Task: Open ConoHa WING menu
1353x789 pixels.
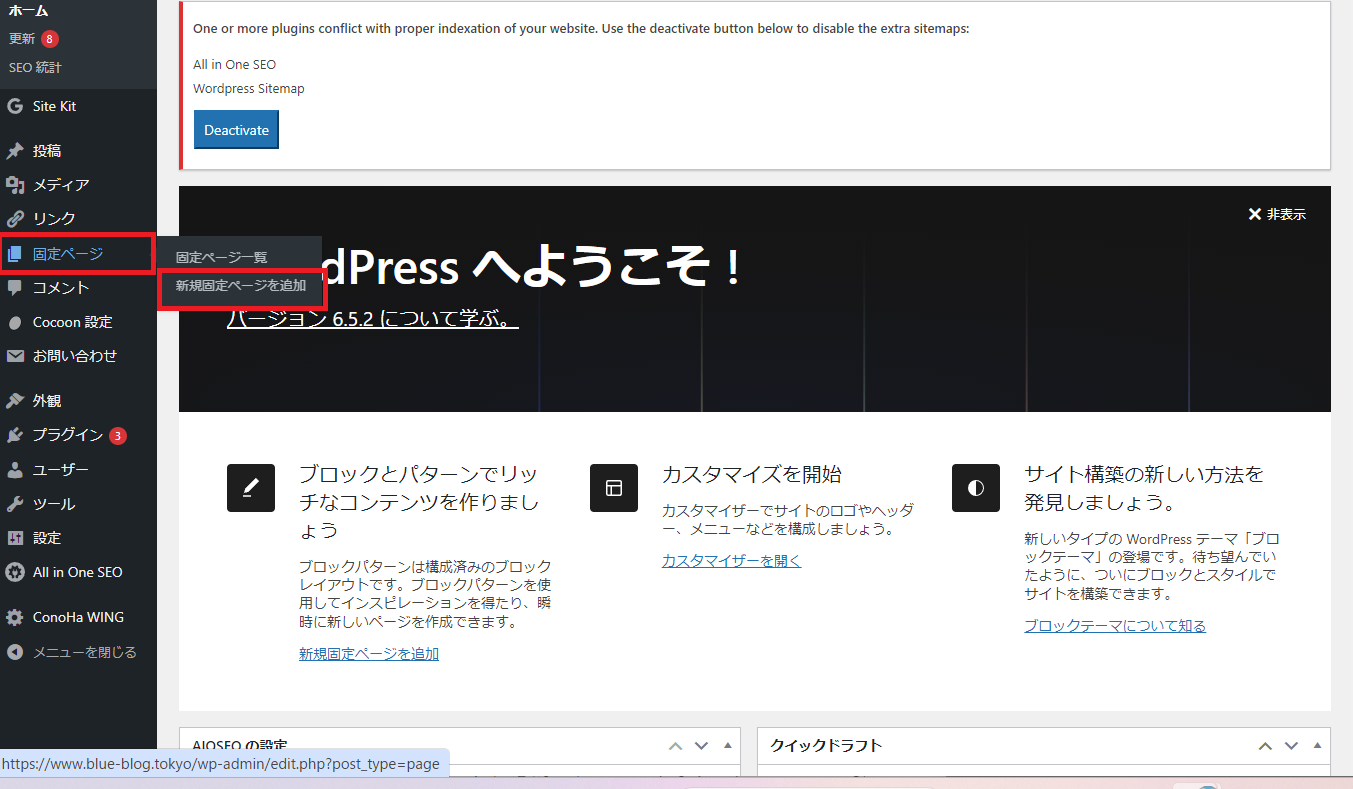Action: (x=78, y=617)
